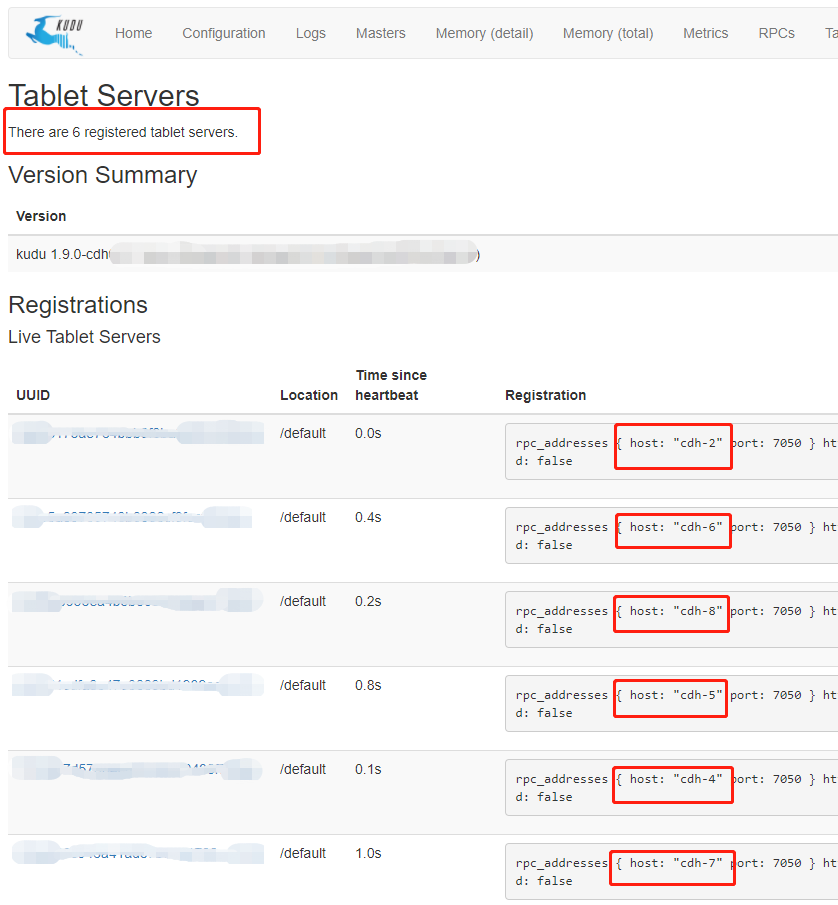This screenshot has width=838, height=905.
Task: Go to the Metrics page
Action: click(705, 33)
